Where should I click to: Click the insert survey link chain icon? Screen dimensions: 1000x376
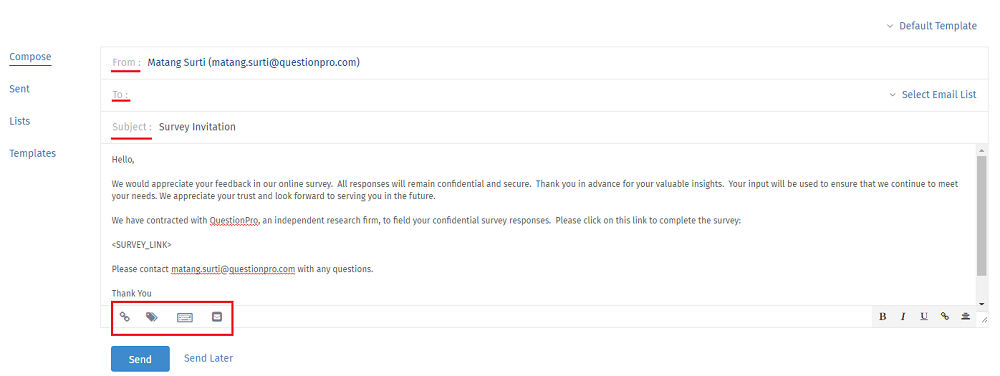tap(124, 316)
